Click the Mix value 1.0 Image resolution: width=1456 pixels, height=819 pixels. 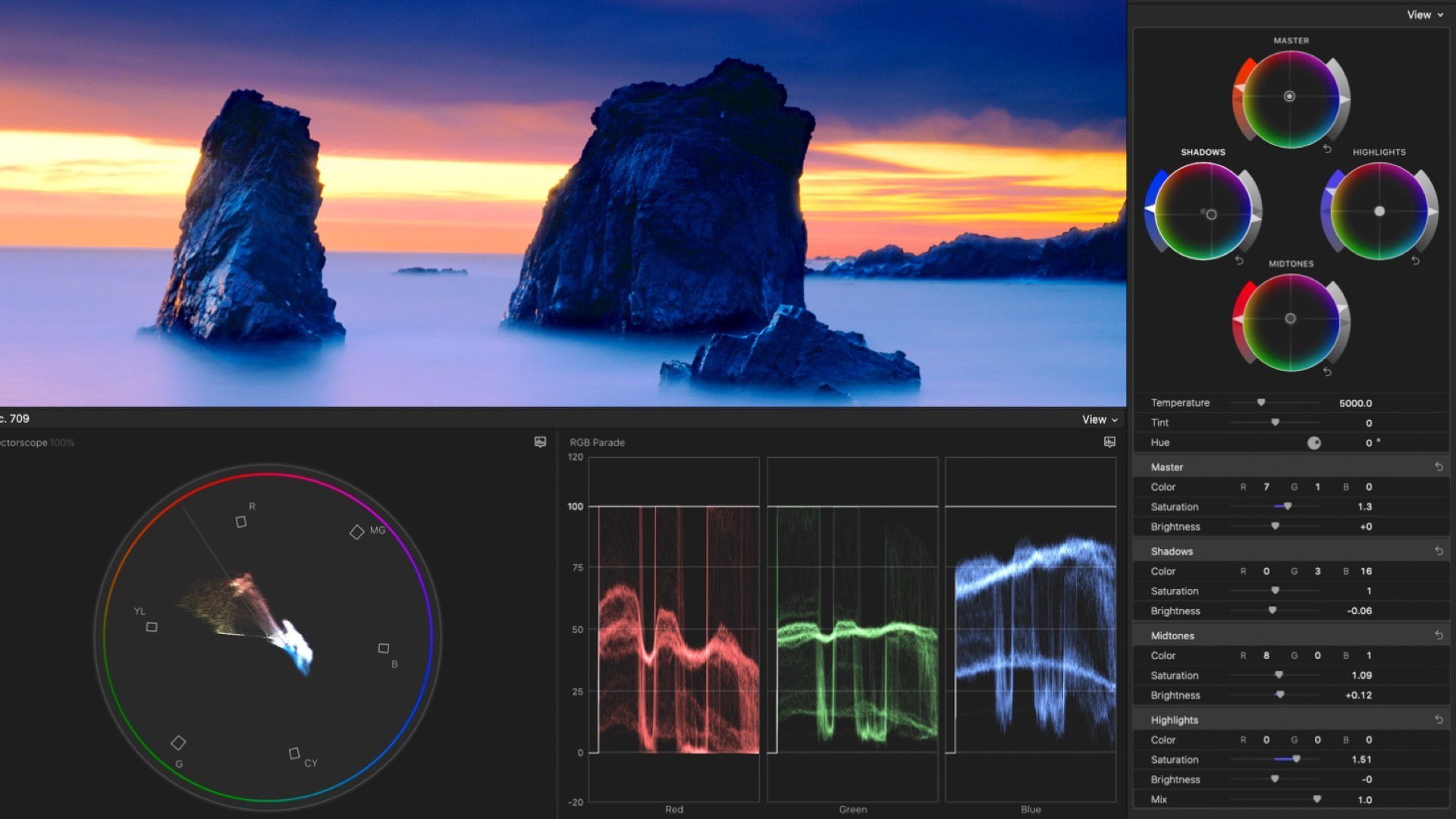(x=1364, y=800)
